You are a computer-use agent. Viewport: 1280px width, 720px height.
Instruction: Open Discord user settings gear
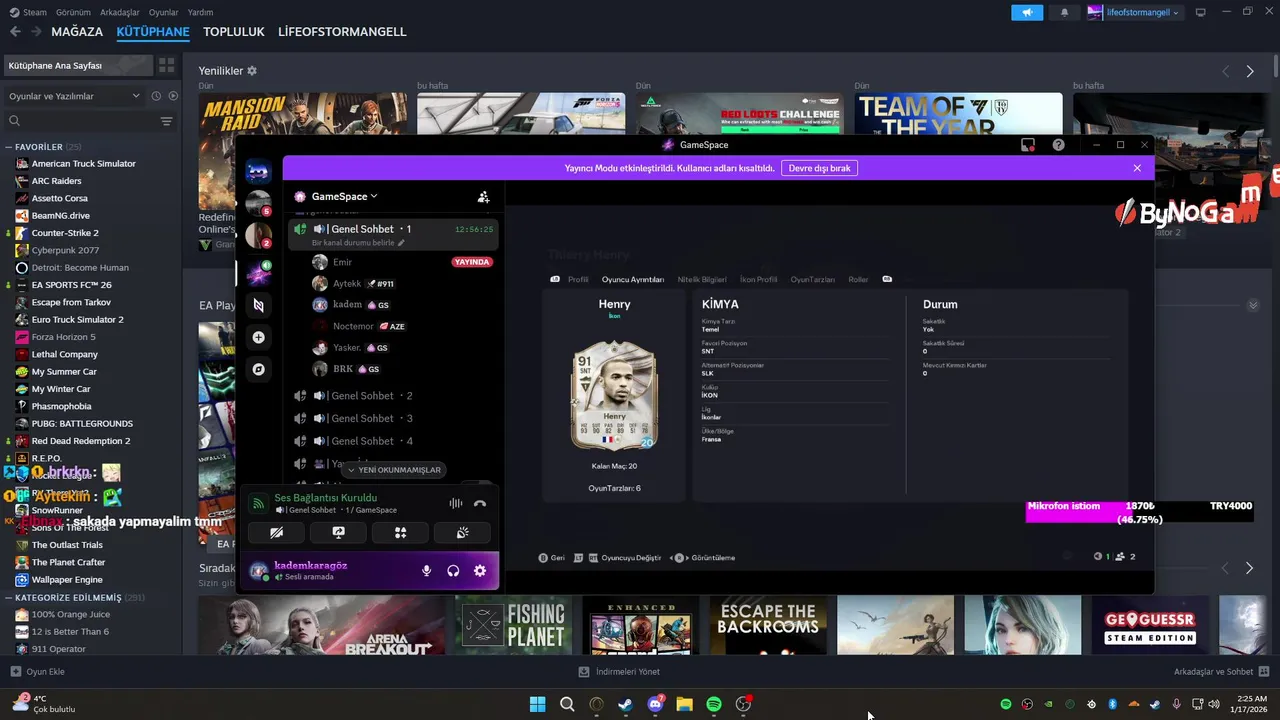tap(480, 571)
